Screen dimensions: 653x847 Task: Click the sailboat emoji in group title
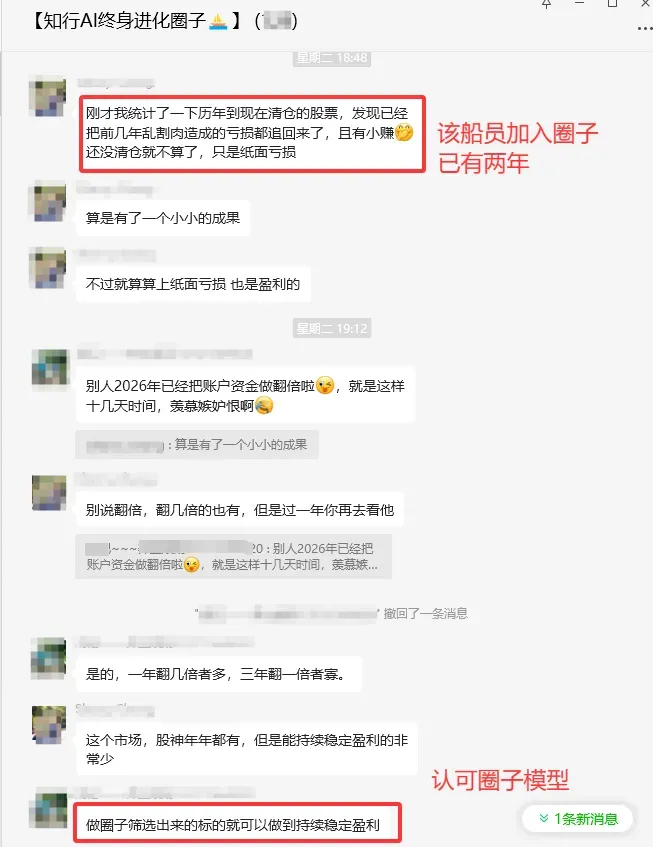218,21
